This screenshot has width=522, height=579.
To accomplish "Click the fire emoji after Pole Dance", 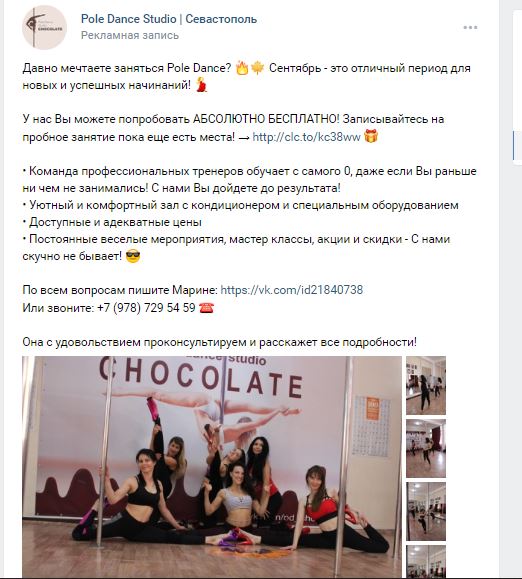I will [x=242, y=68].
